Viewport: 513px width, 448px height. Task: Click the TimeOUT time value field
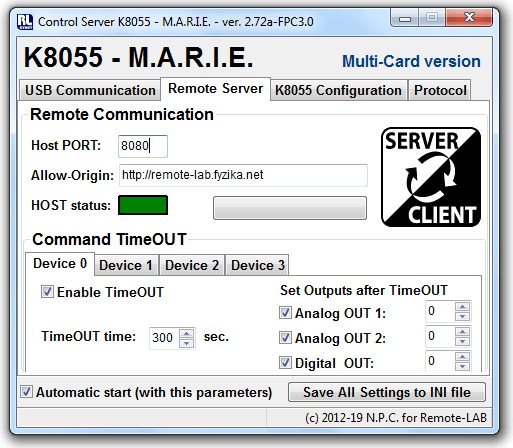(164, 338)
